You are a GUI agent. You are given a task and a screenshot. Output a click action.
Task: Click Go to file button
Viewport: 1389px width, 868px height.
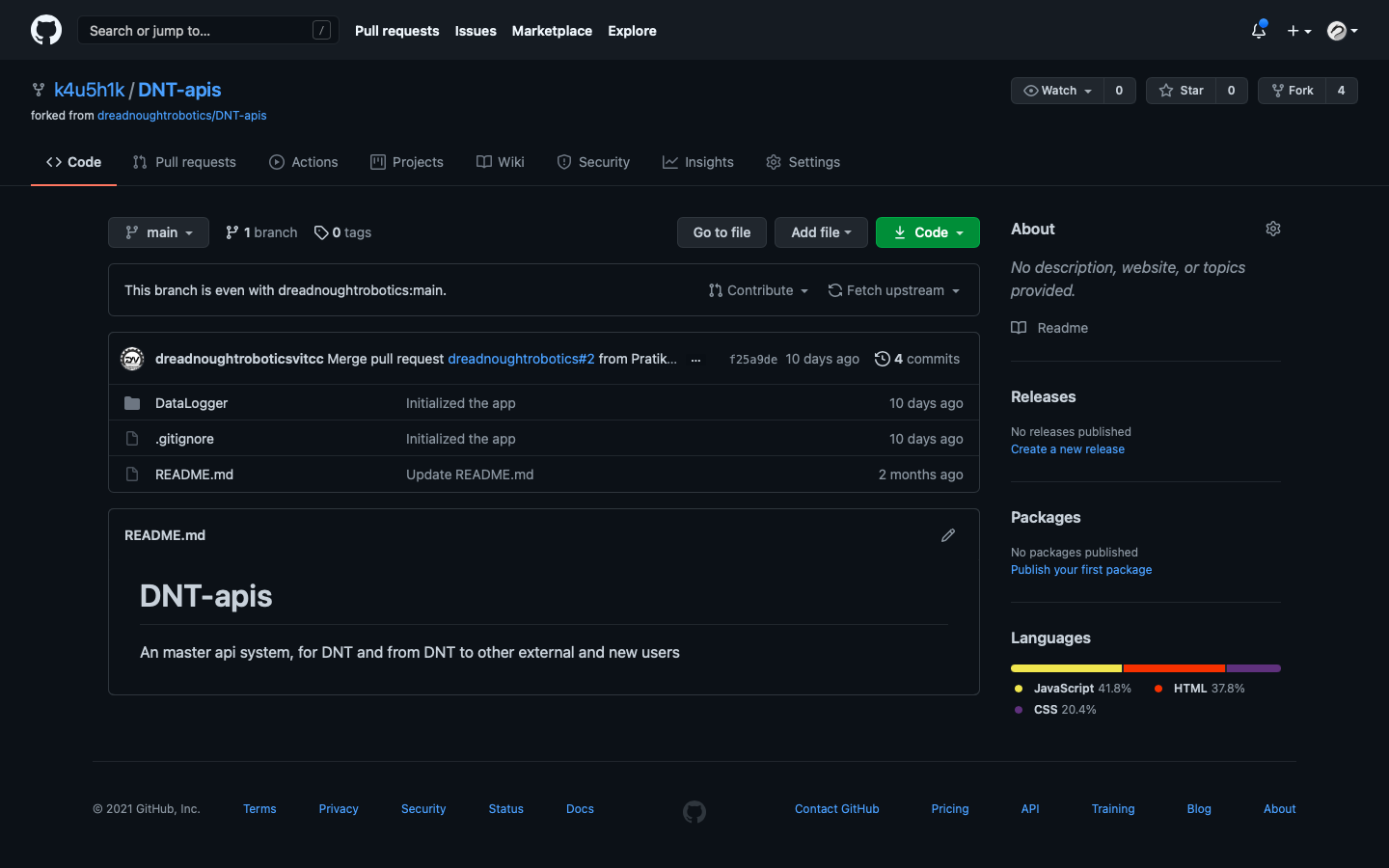722,232
